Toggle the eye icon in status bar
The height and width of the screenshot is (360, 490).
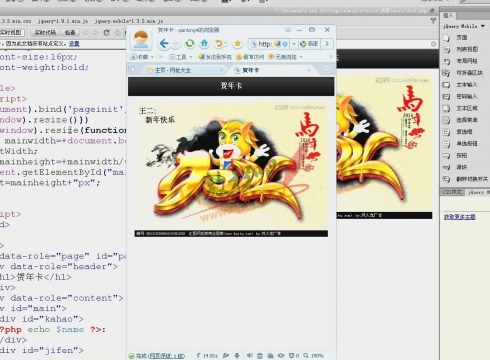pyautogui.click(x=281, y=356)
